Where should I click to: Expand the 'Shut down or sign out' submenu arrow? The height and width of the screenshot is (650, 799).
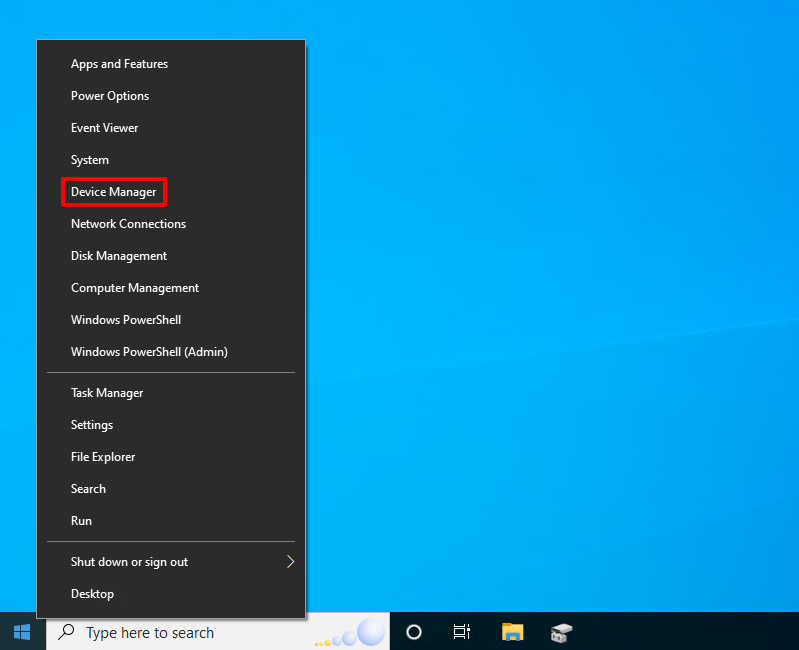(291, 562)
